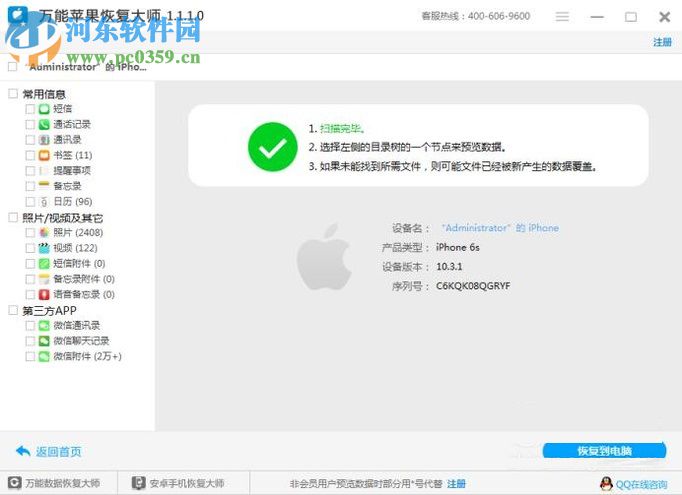Select the 语音备忘录 (0) tree label
The image size is (682, 495).
pyautogui.click(x=84, y=294)
